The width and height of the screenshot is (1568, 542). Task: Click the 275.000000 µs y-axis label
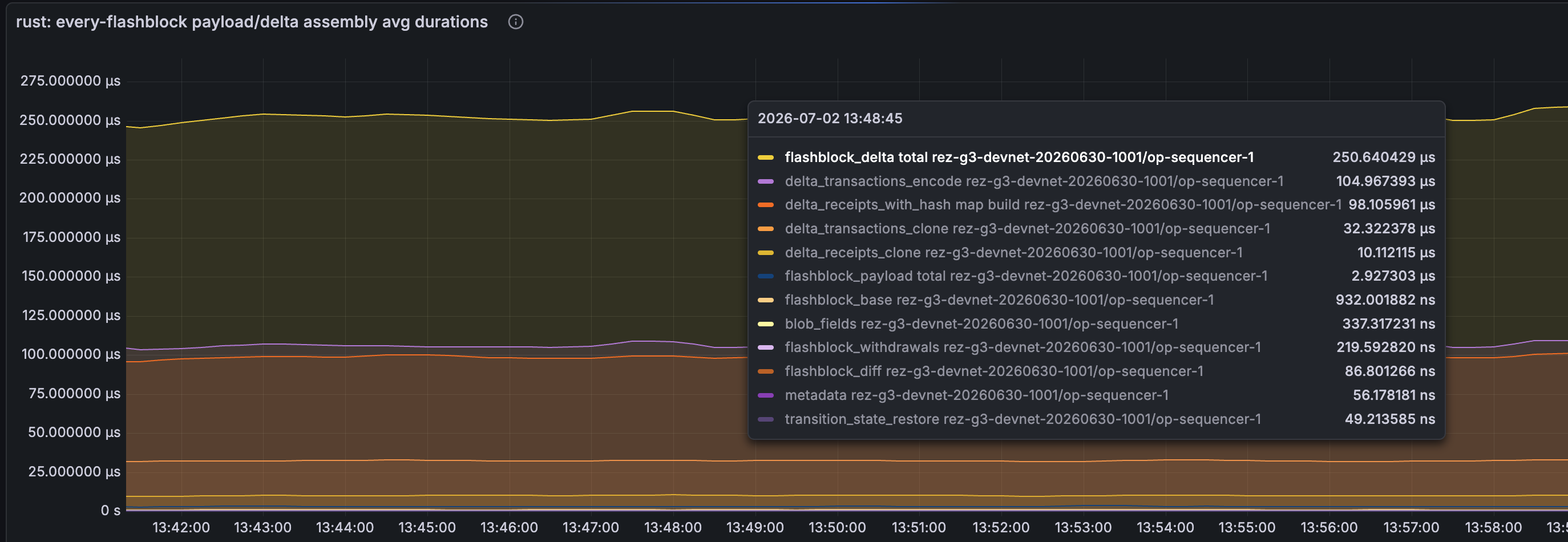[x=71, y=81]
